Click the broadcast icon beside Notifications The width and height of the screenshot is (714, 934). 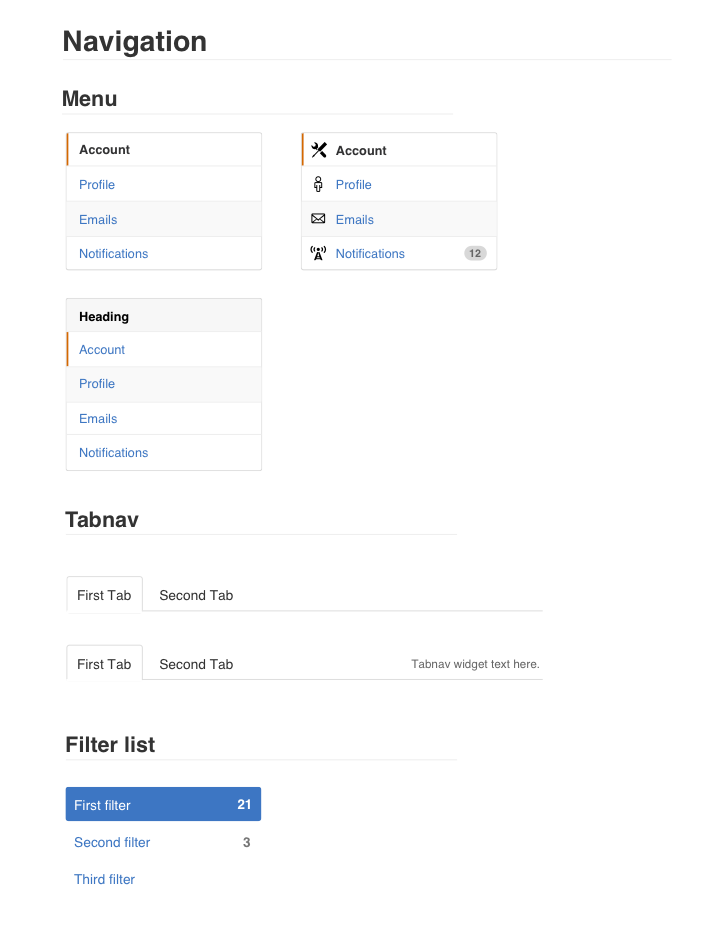(318, 253)
